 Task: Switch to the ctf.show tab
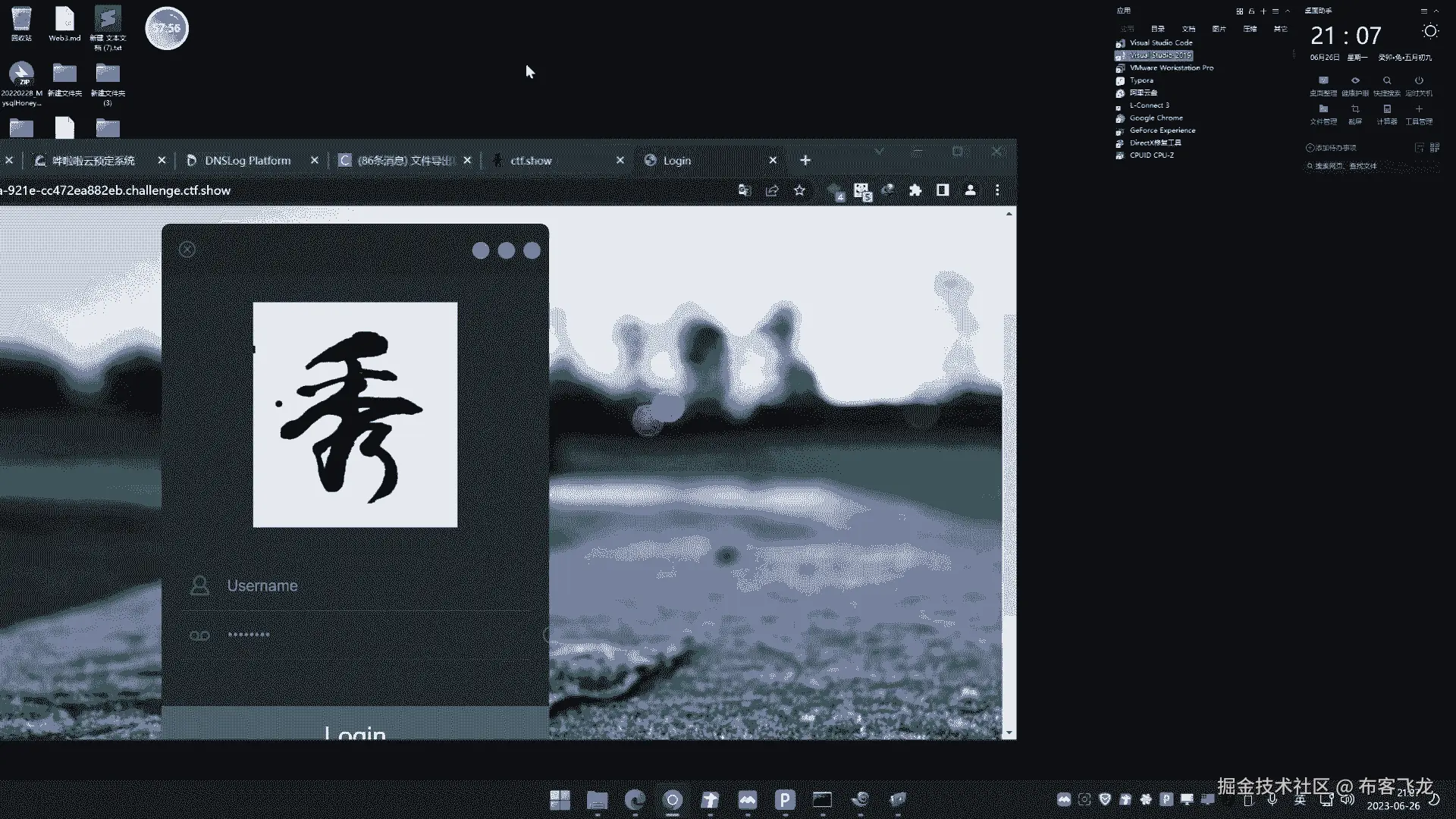click(531, 161)
